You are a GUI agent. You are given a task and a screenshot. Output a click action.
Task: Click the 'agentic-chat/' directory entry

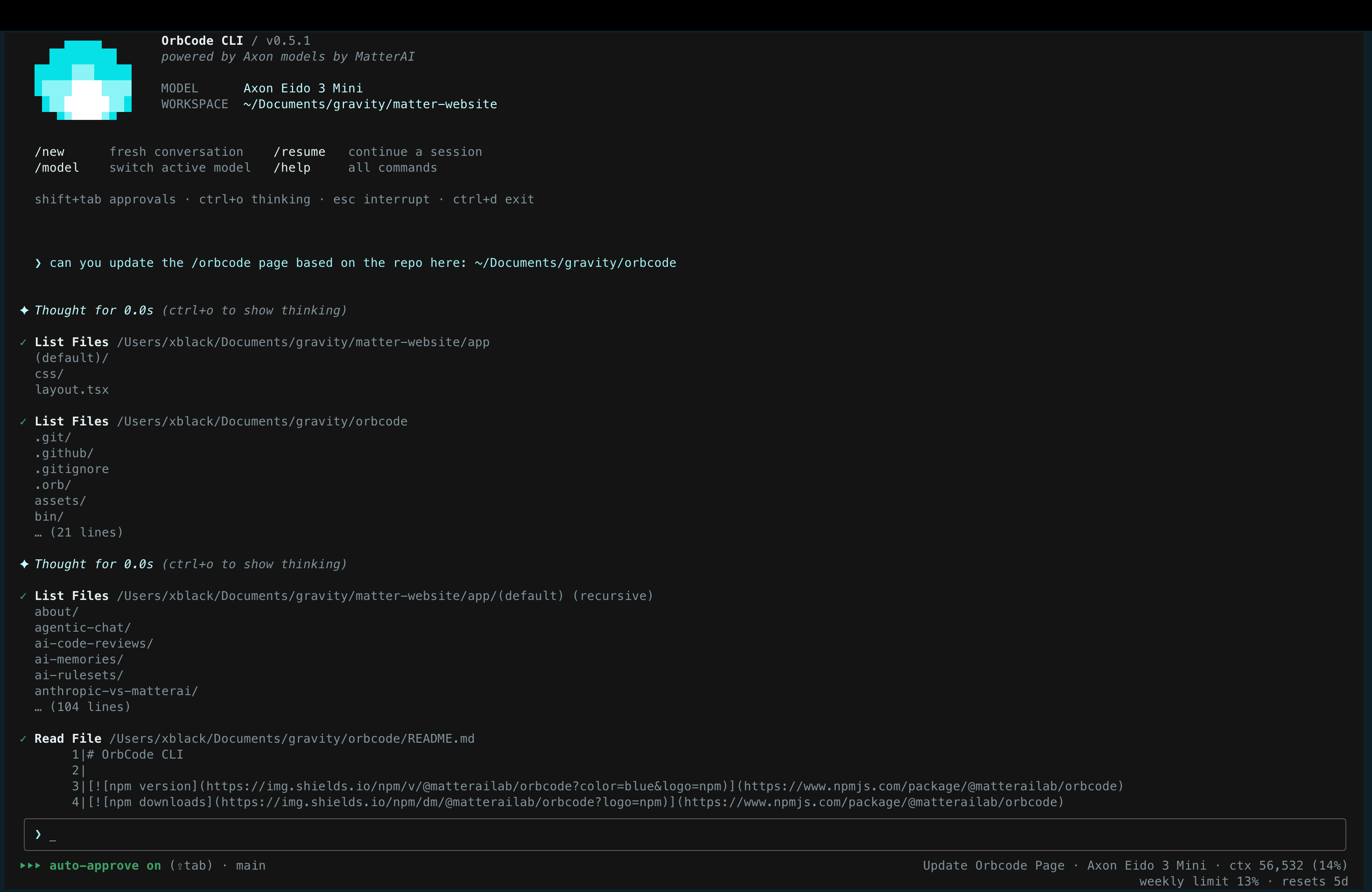[83, 627]
